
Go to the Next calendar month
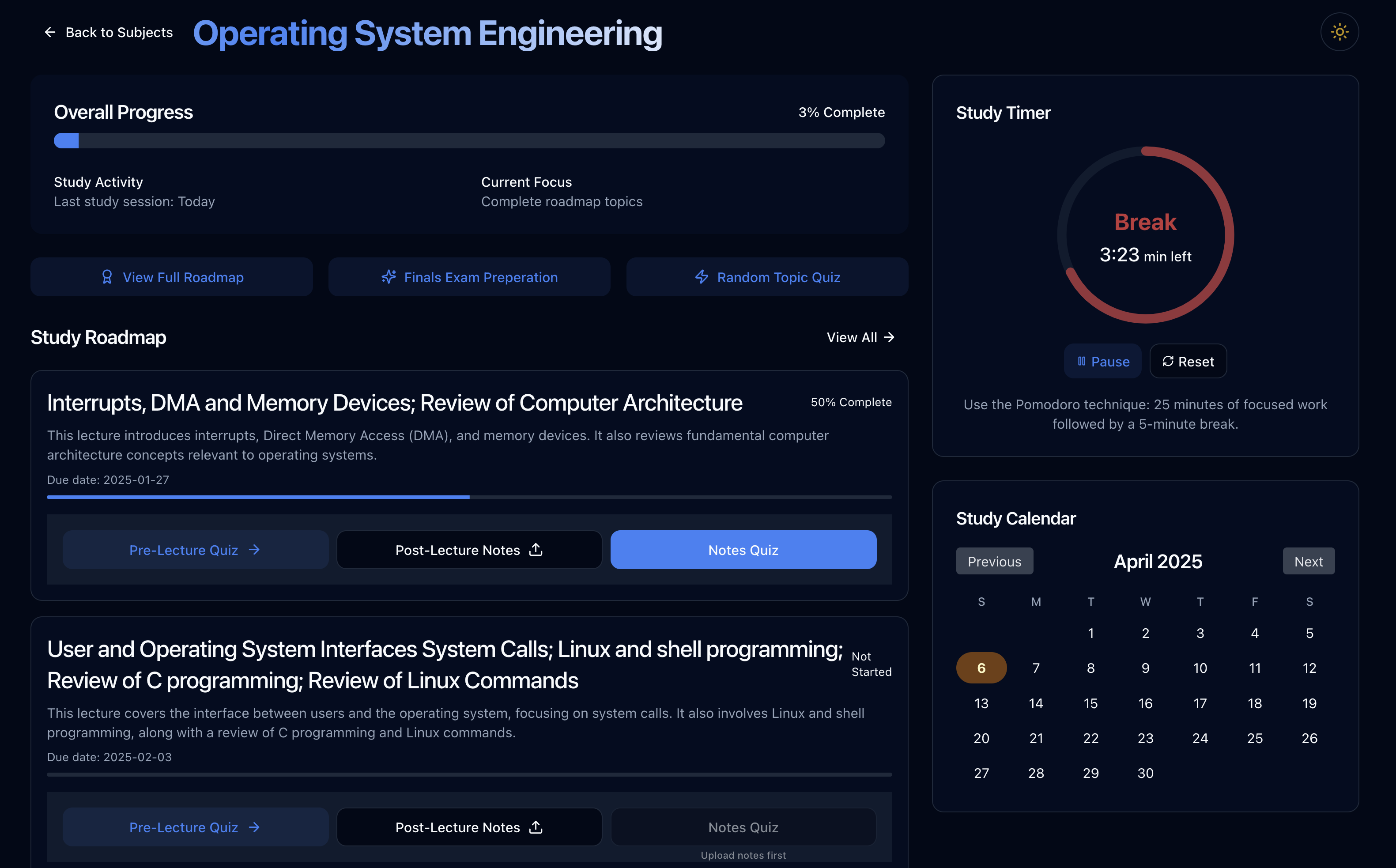(1308, 561)
